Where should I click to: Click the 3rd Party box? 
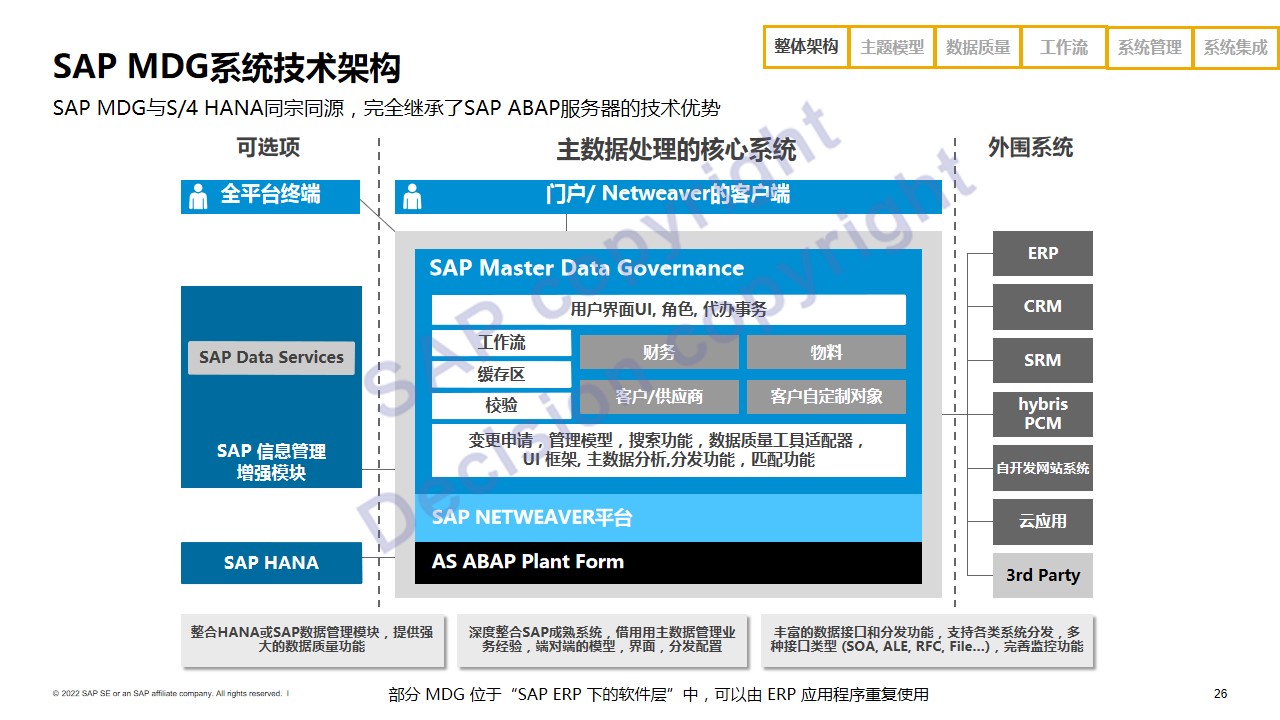click(x=1042, y=576)
